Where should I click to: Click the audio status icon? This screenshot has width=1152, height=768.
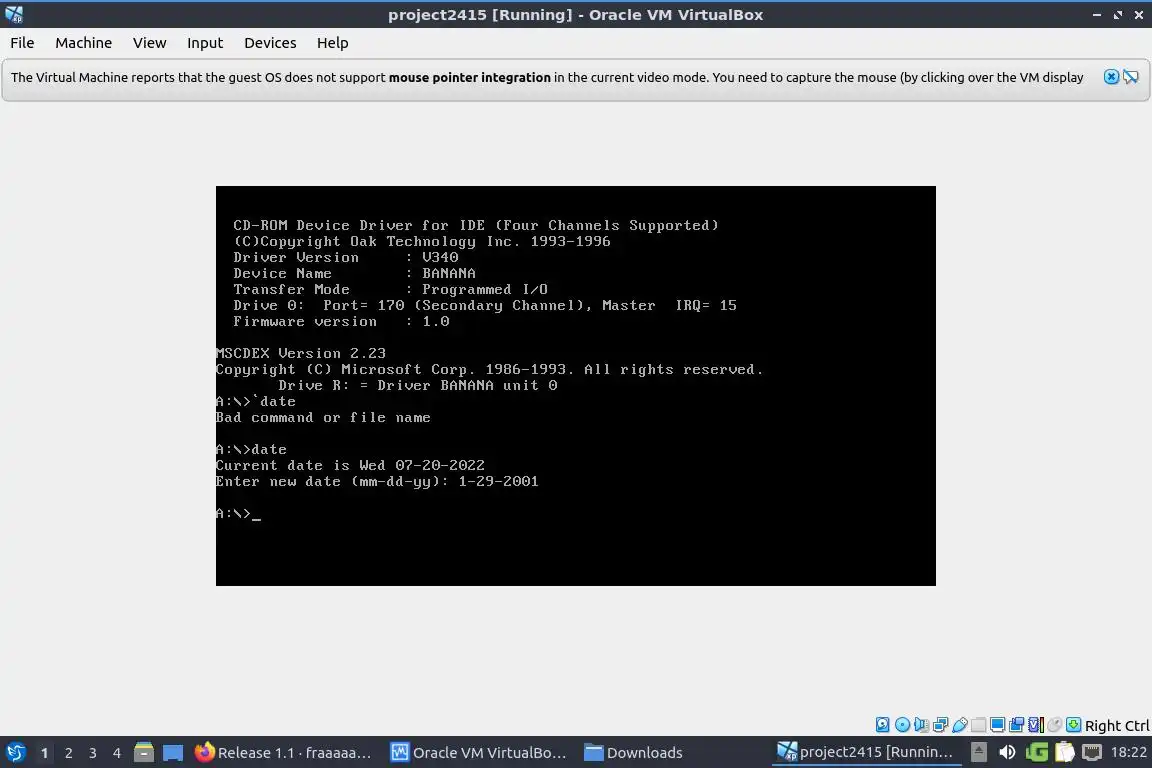click(921, 725)
